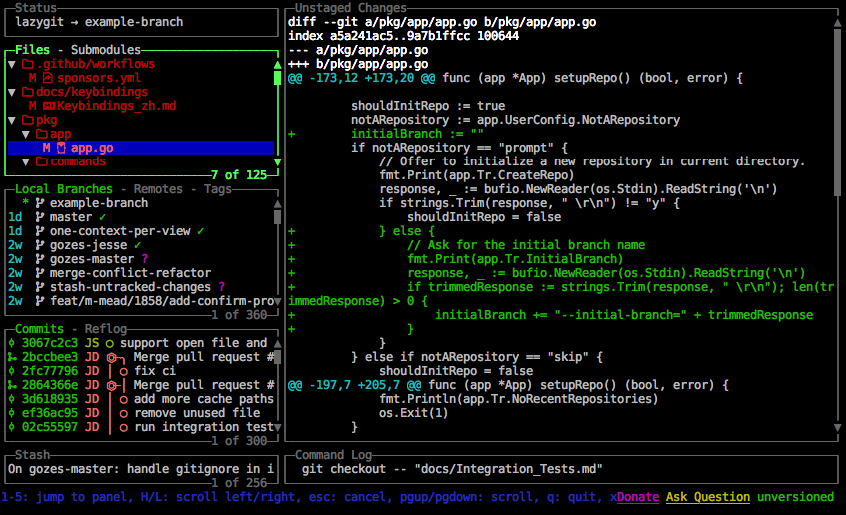Switch to the Tags tab
The width and height of the screenshot is (846, 515).
coord(216,189)
